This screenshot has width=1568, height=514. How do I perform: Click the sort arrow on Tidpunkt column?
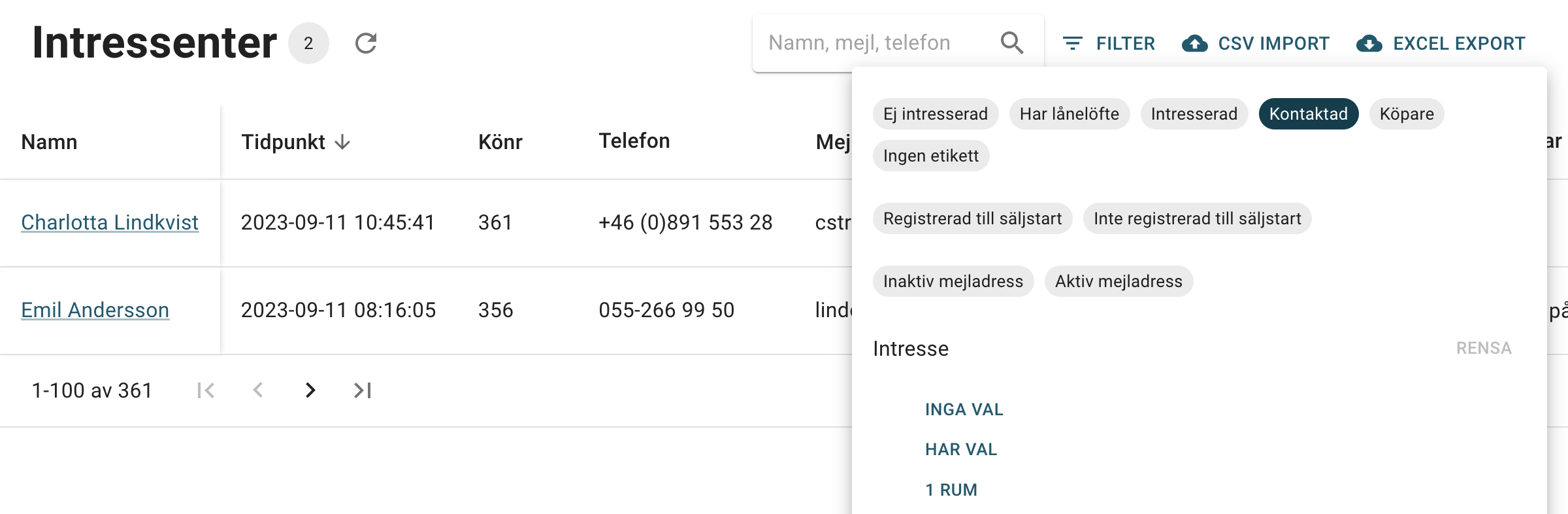click(x=342, y=141)
